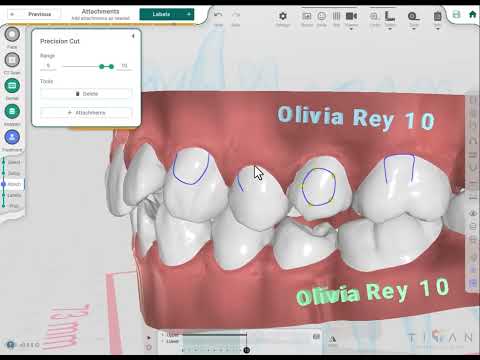Viewport: 480px width, 360px height.
Task: Click the Undo arrow icon
Action: [218, 15]
